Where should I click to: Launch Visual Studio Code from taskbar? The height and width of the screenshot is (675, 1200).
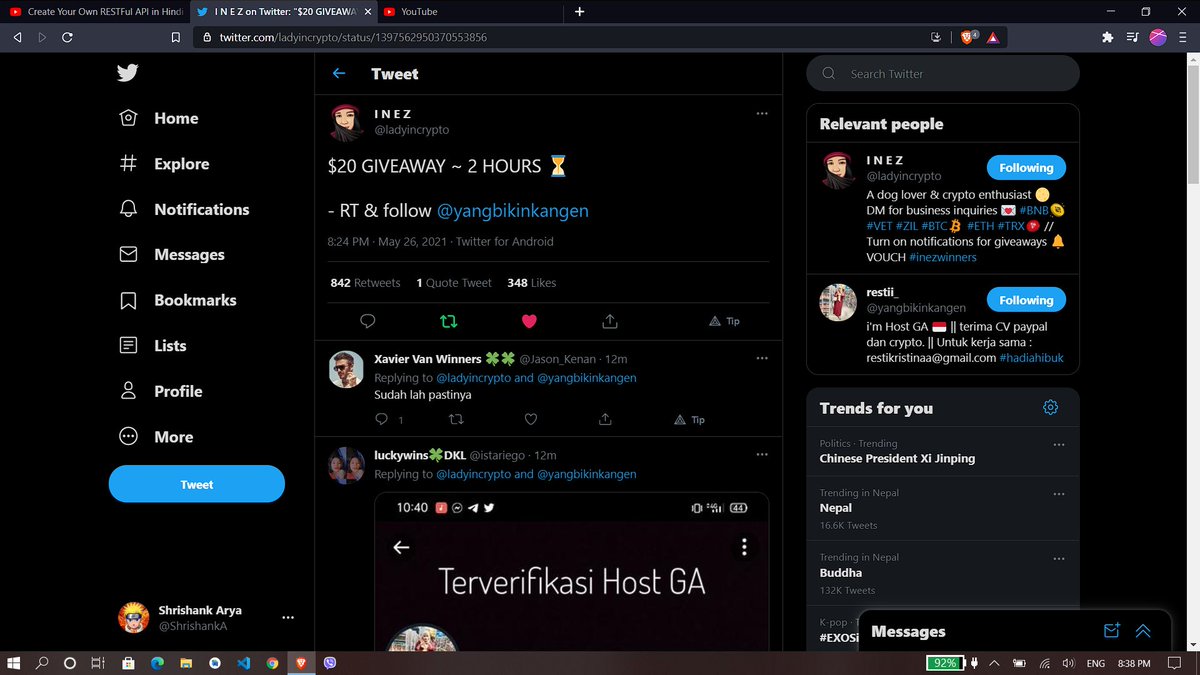[x=243, y=663]
